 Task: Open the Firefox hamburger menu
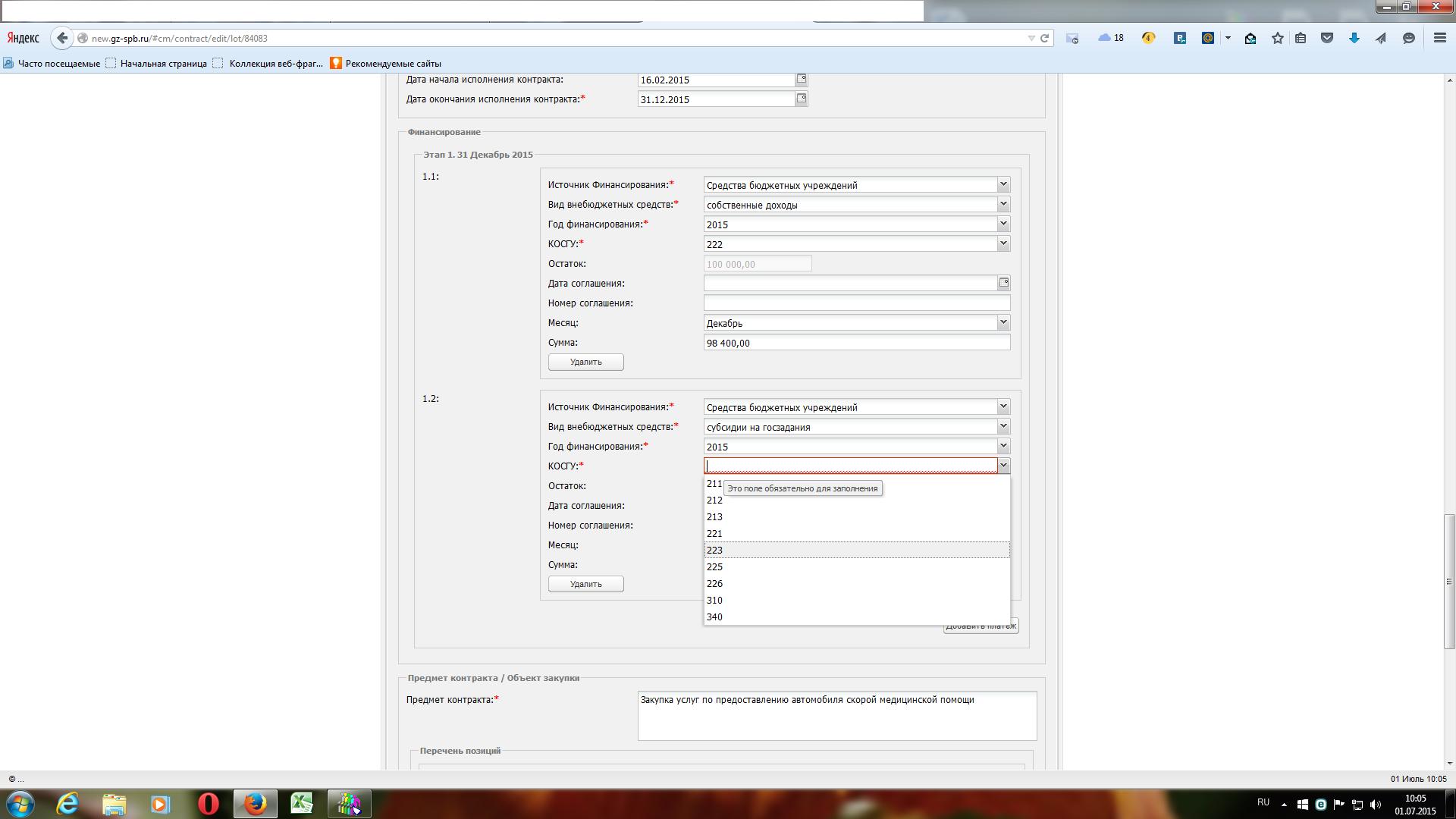pyautogui.click(x=1439, y=38)
